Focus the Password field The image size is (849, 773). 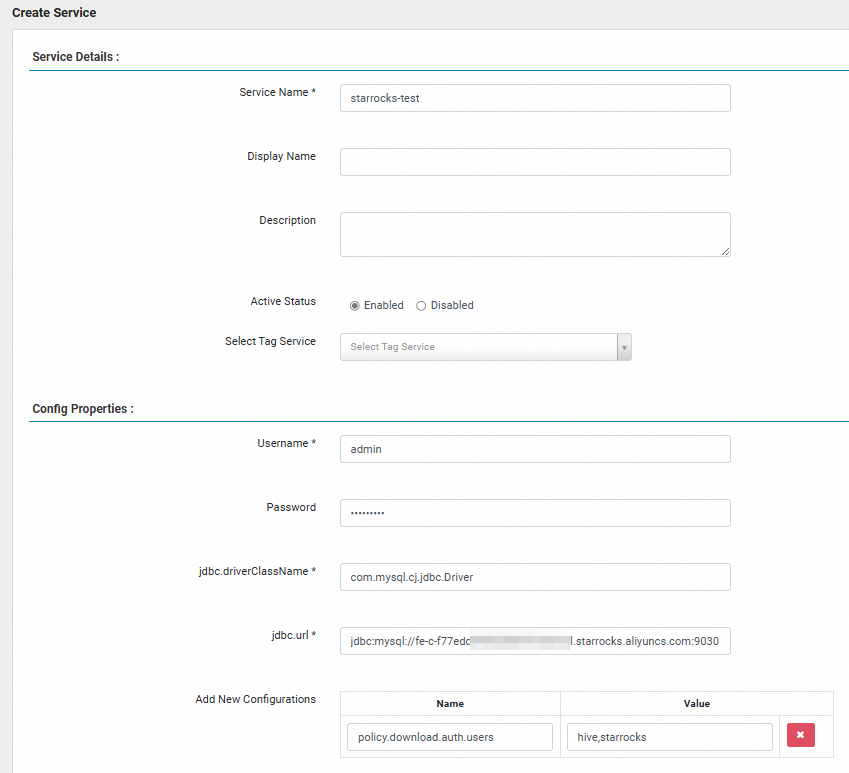pyautogui.click(x=535, y=513)
